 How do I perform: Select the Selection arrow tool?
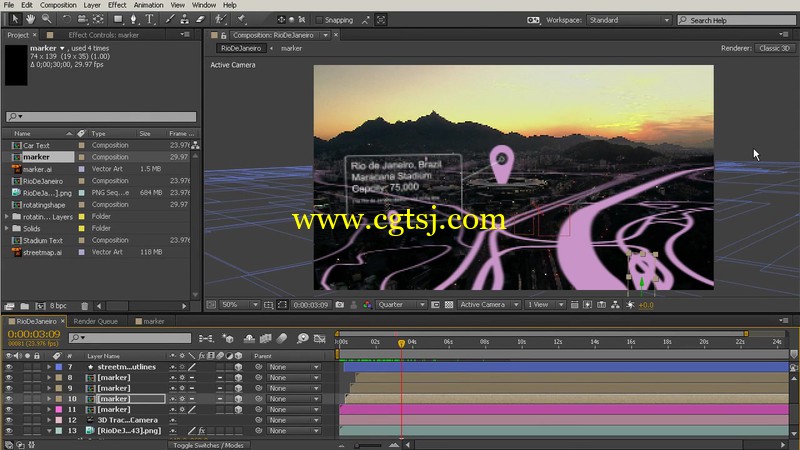[15, 19]
